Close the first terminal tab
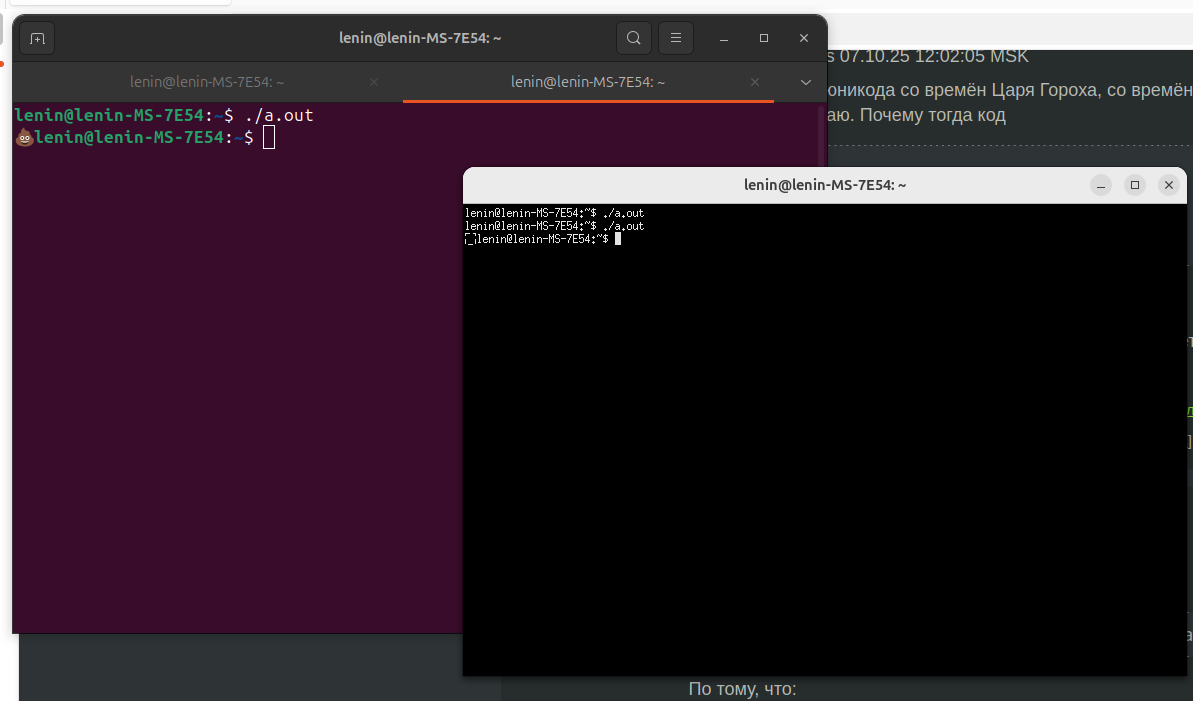1193x701 pixels. pos(374,82)
